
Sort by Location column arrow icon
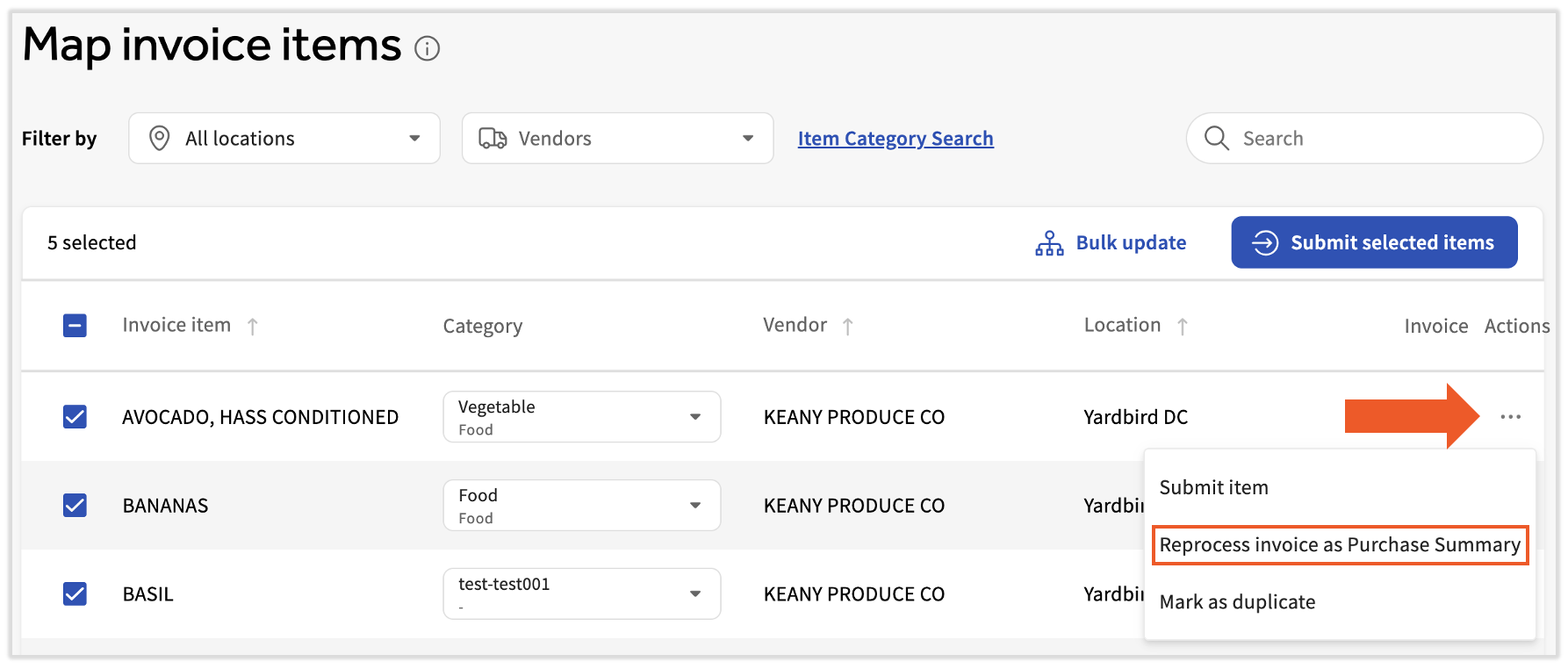(1183, 327)
